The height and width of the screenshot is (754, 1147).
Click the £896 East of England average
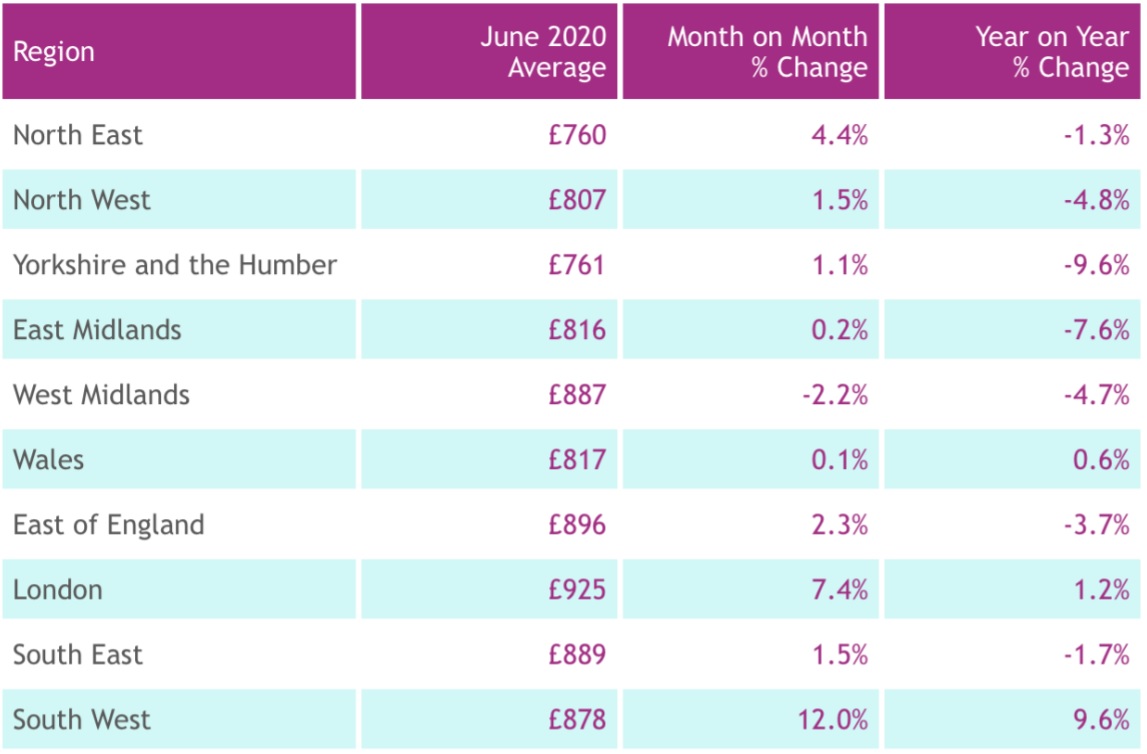coord(577,525)
